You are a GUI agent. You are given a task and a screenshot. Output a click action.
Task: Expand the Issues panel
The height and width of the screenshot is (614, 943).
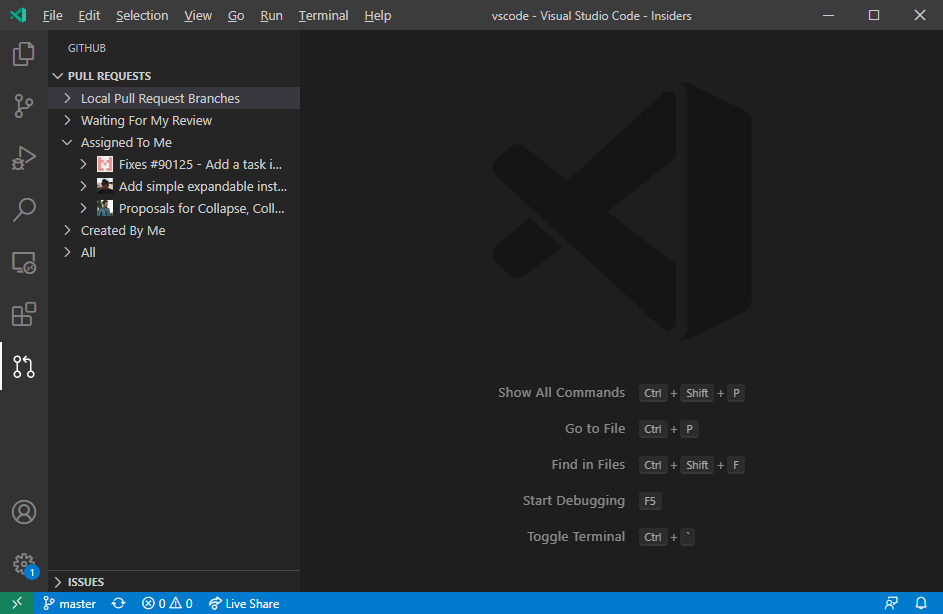[x=85, y=581]
